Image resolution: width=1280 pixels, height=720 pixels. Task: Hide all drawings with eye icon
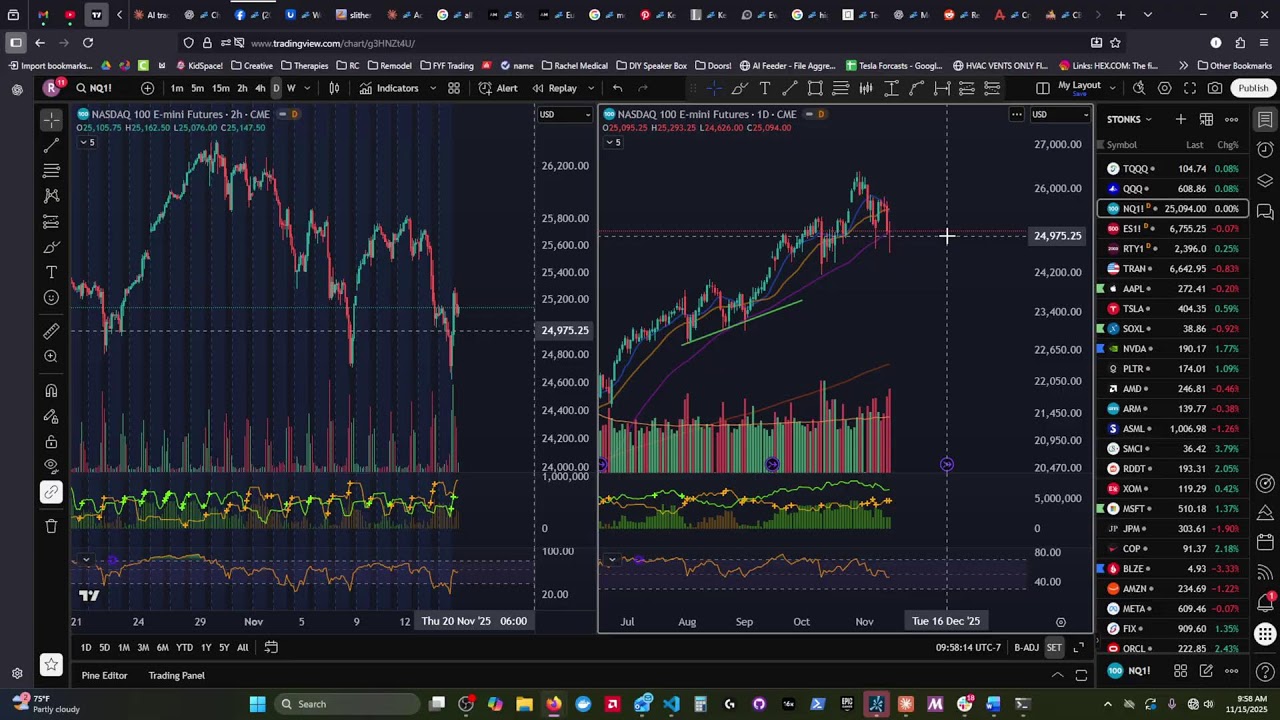51,466
